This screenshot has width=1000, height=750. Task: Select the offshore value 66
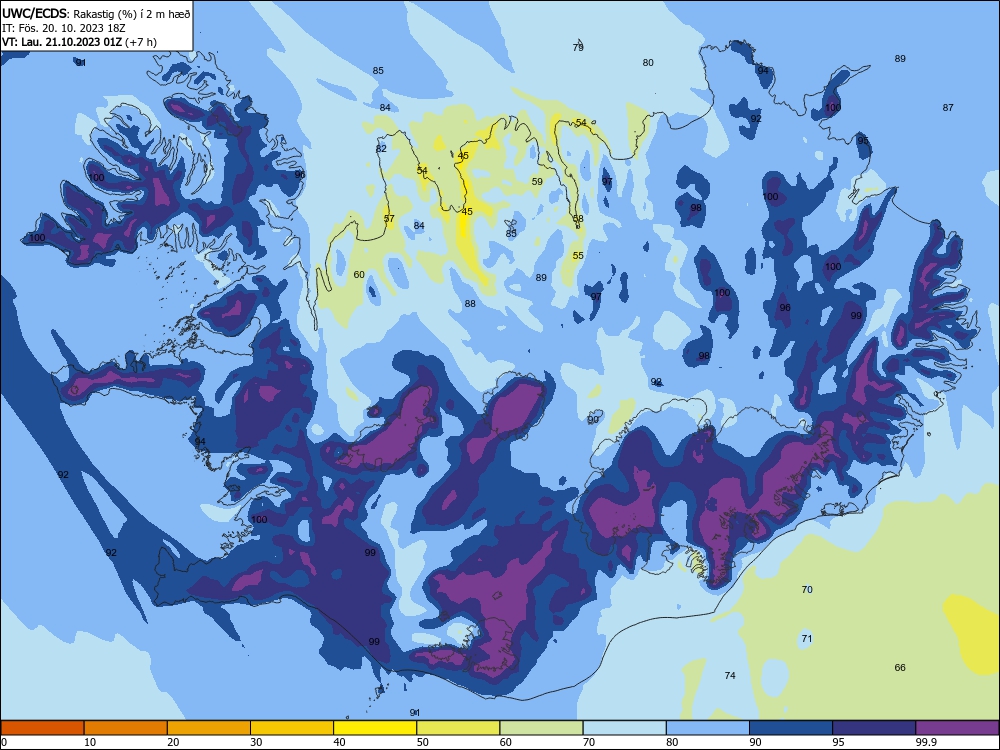(x=900, y=668)
